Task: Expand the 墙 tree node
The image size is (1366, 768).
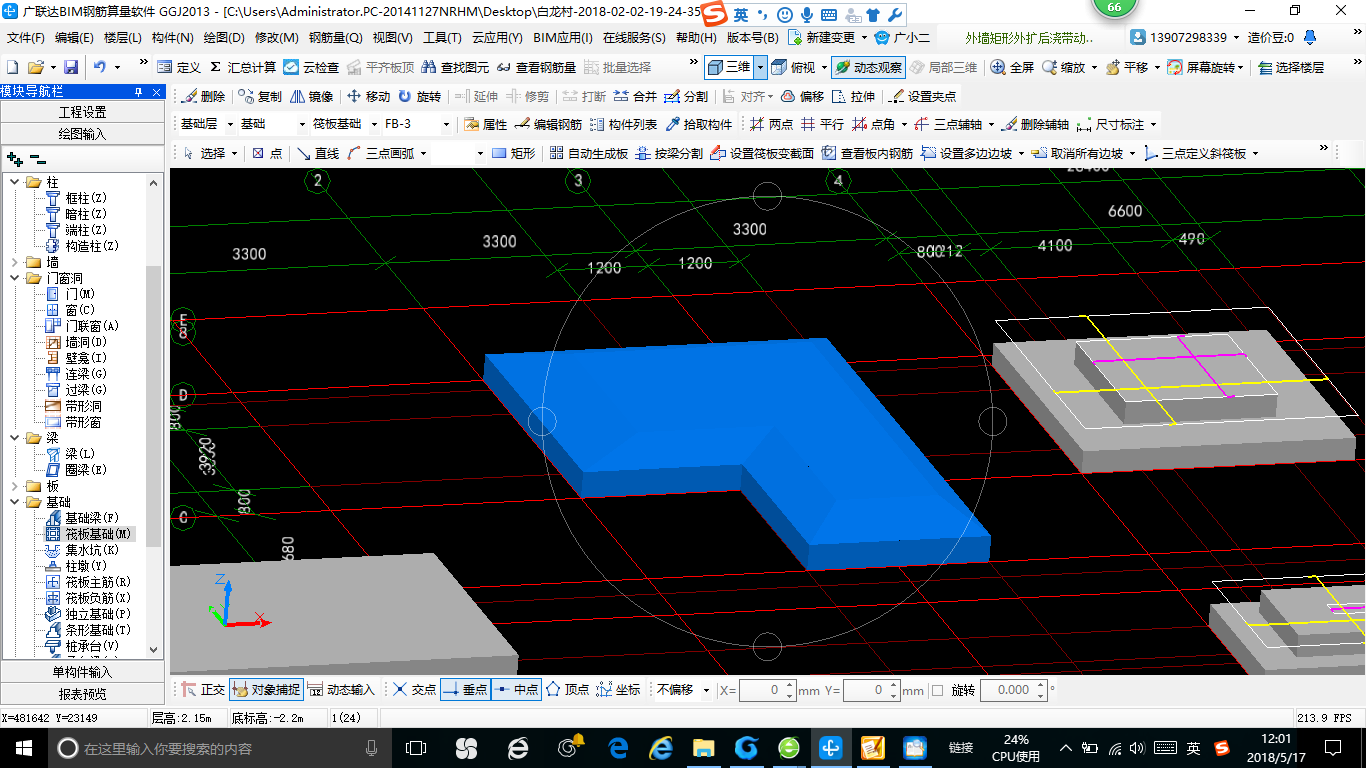Action: tap(15, 262)
